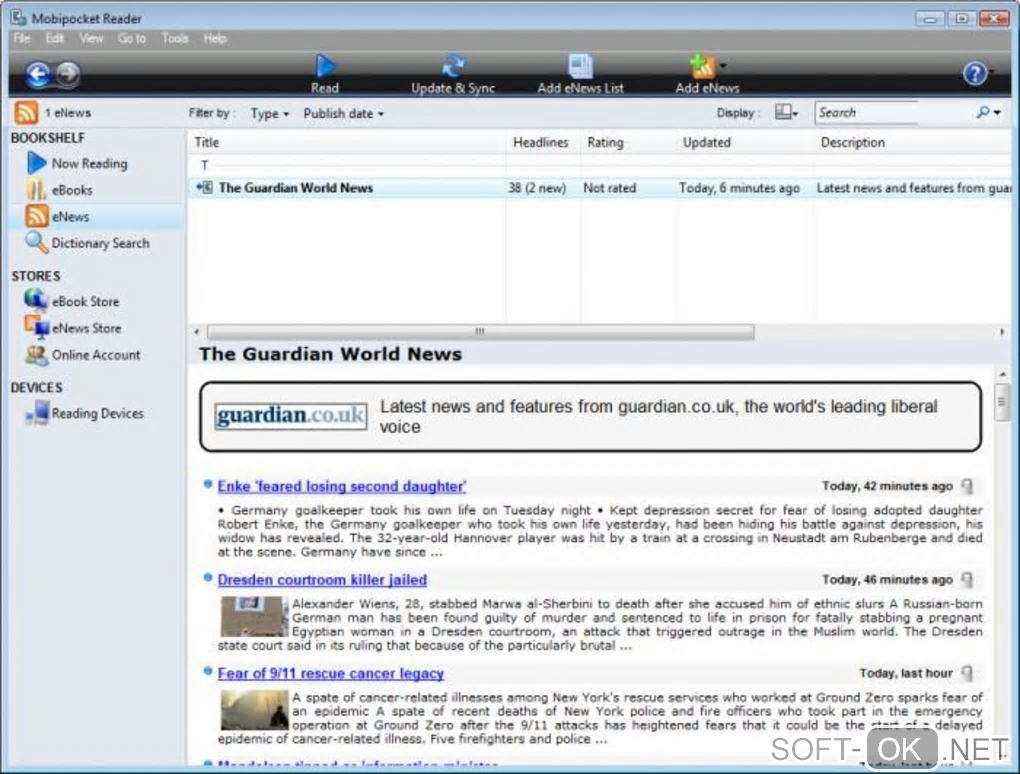The height and width of the screenshot is (774, 1020).
Task: Click the Mobipocket Reader title bar icon
Action: [18, 18]
